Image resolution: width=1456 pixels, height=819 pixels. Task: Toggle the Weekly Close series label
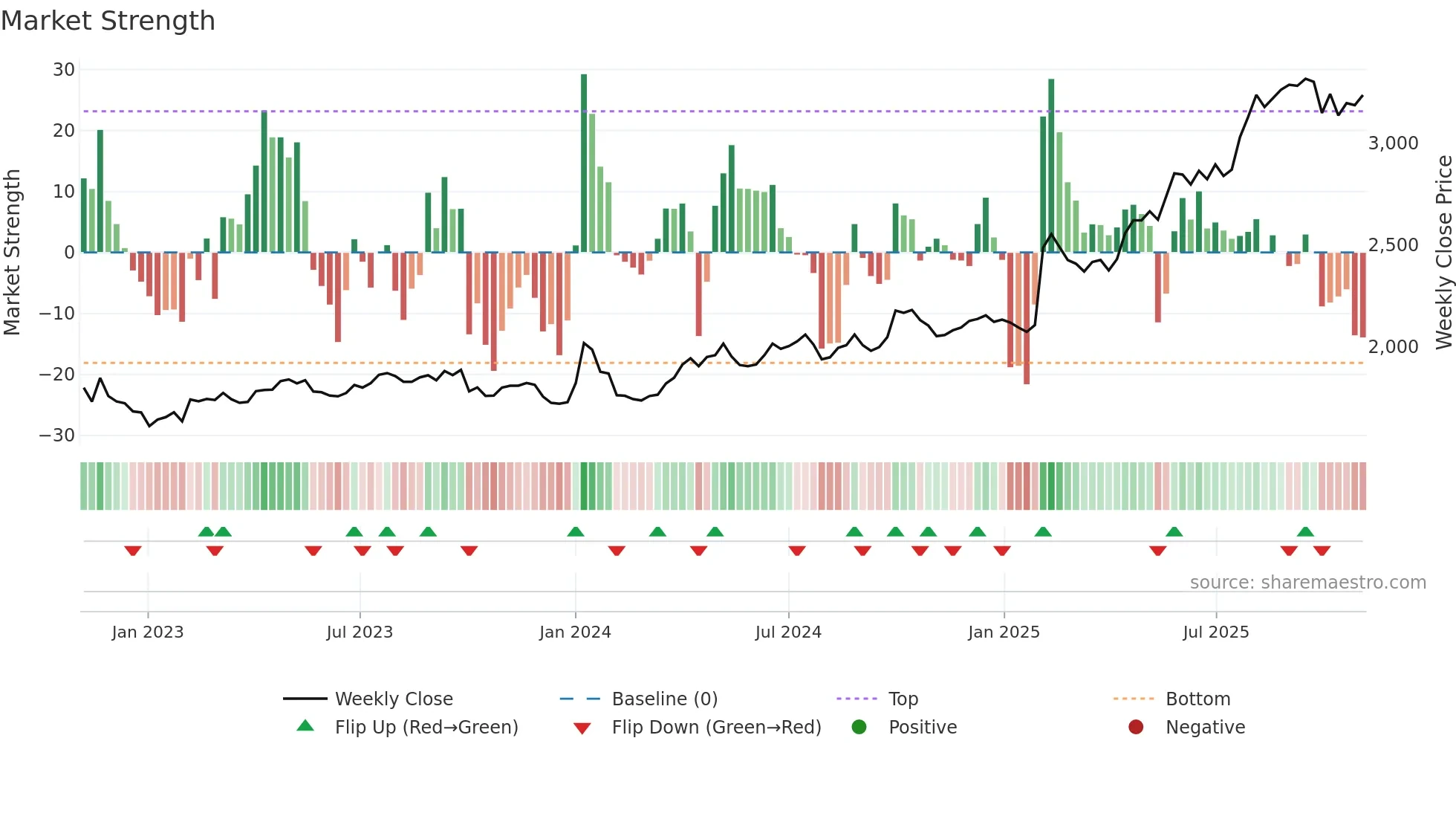pos(394,699)
